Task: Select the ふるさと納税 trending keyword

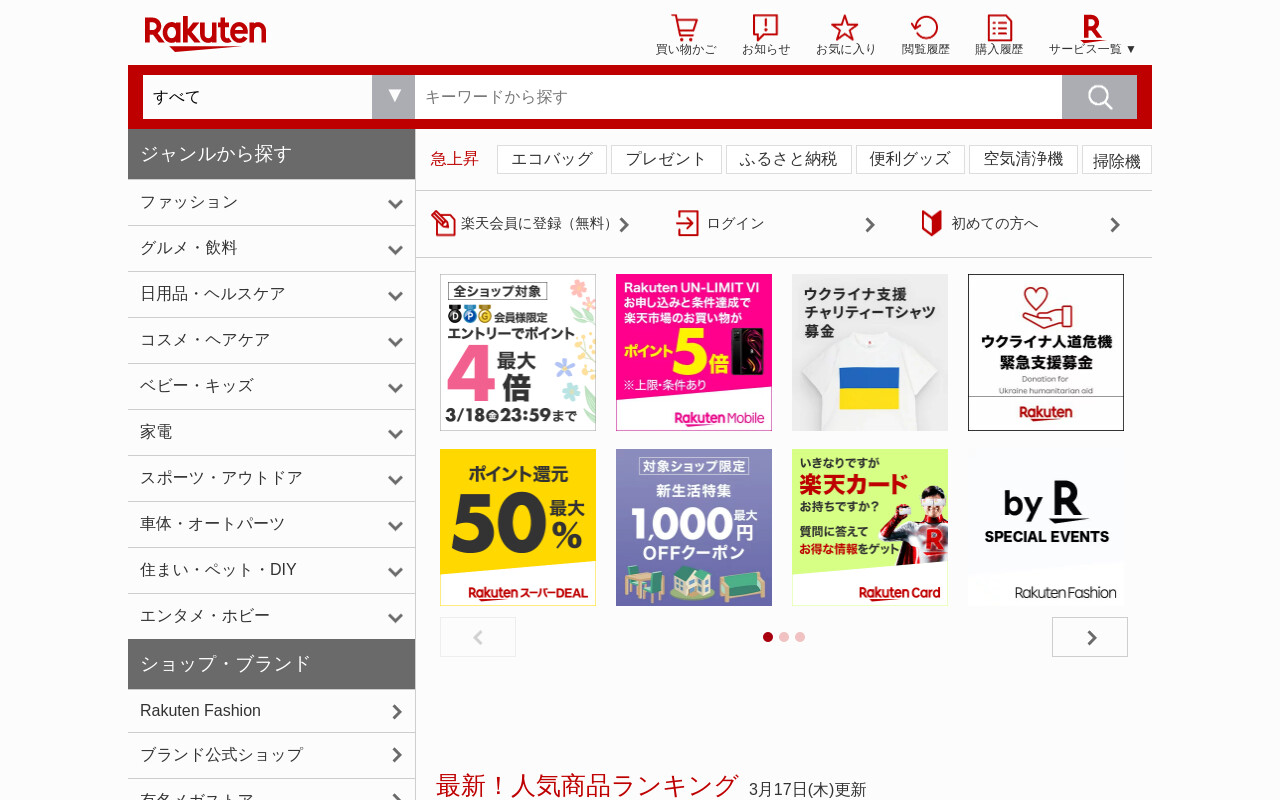Action: click(789, 159)
